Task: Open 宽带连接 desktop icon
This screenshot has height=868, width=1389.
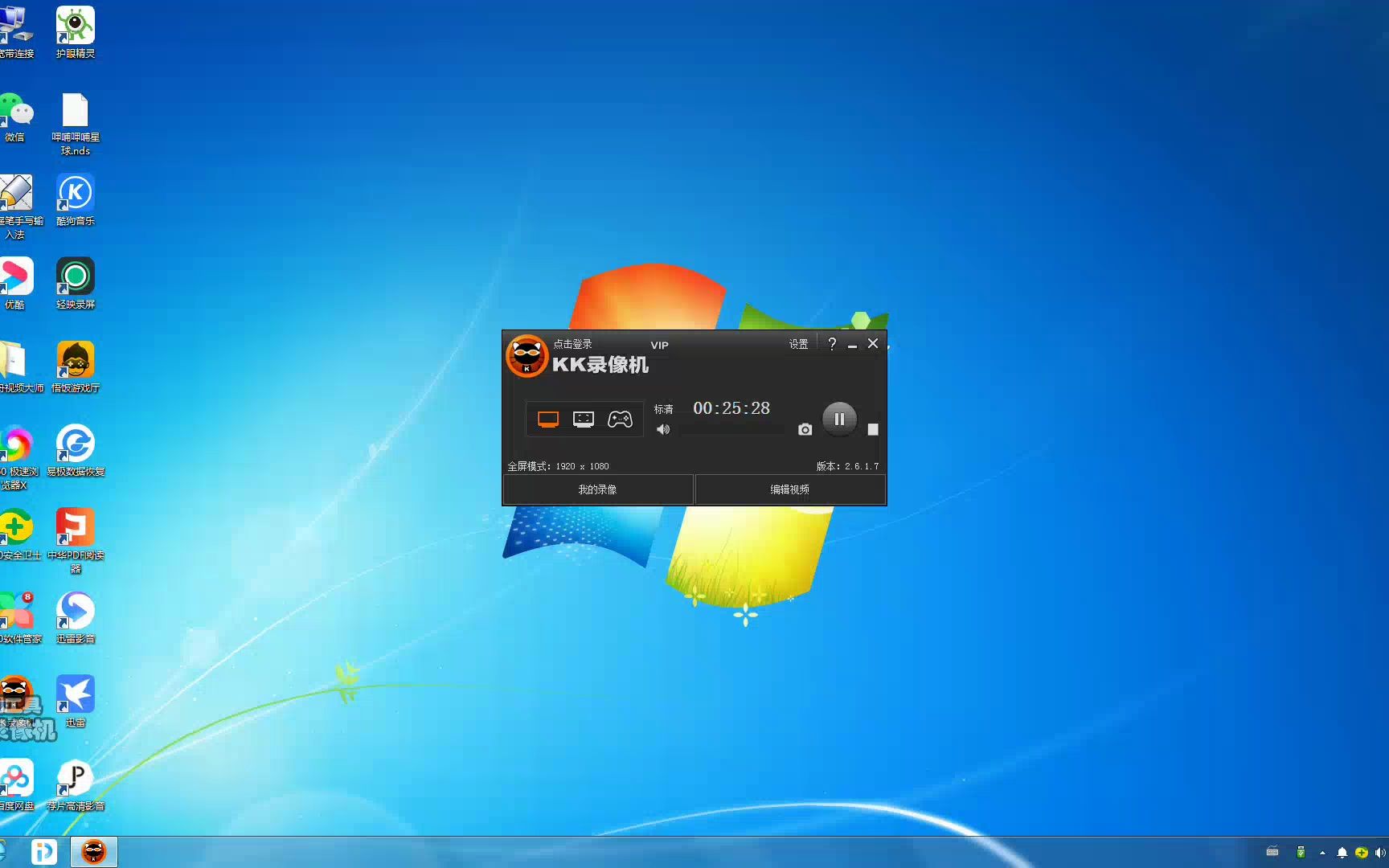Action: tap(16, 32)
